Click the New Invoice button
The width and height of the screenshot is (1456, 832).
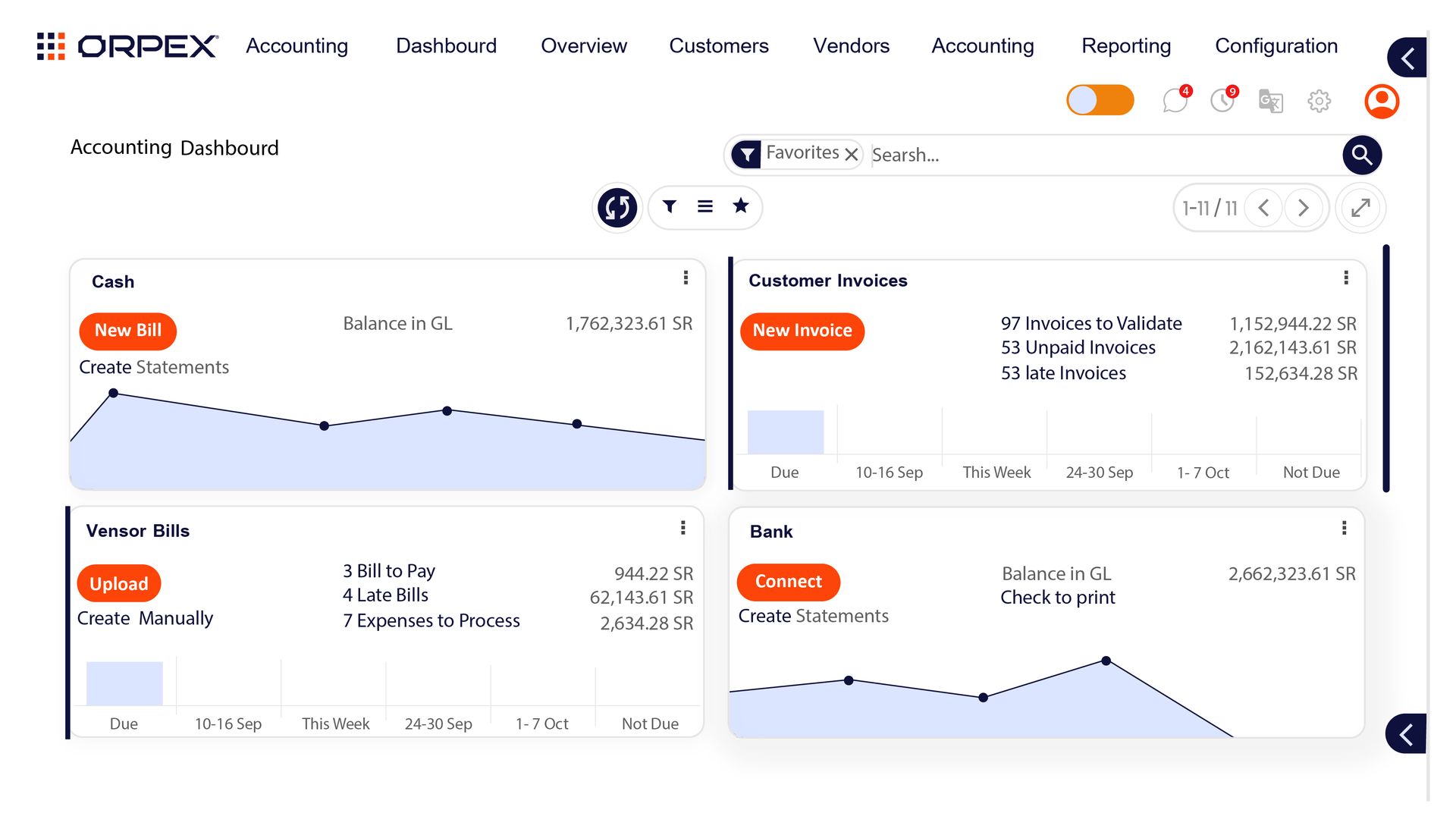pyautogui.click(x=802, y=331)
